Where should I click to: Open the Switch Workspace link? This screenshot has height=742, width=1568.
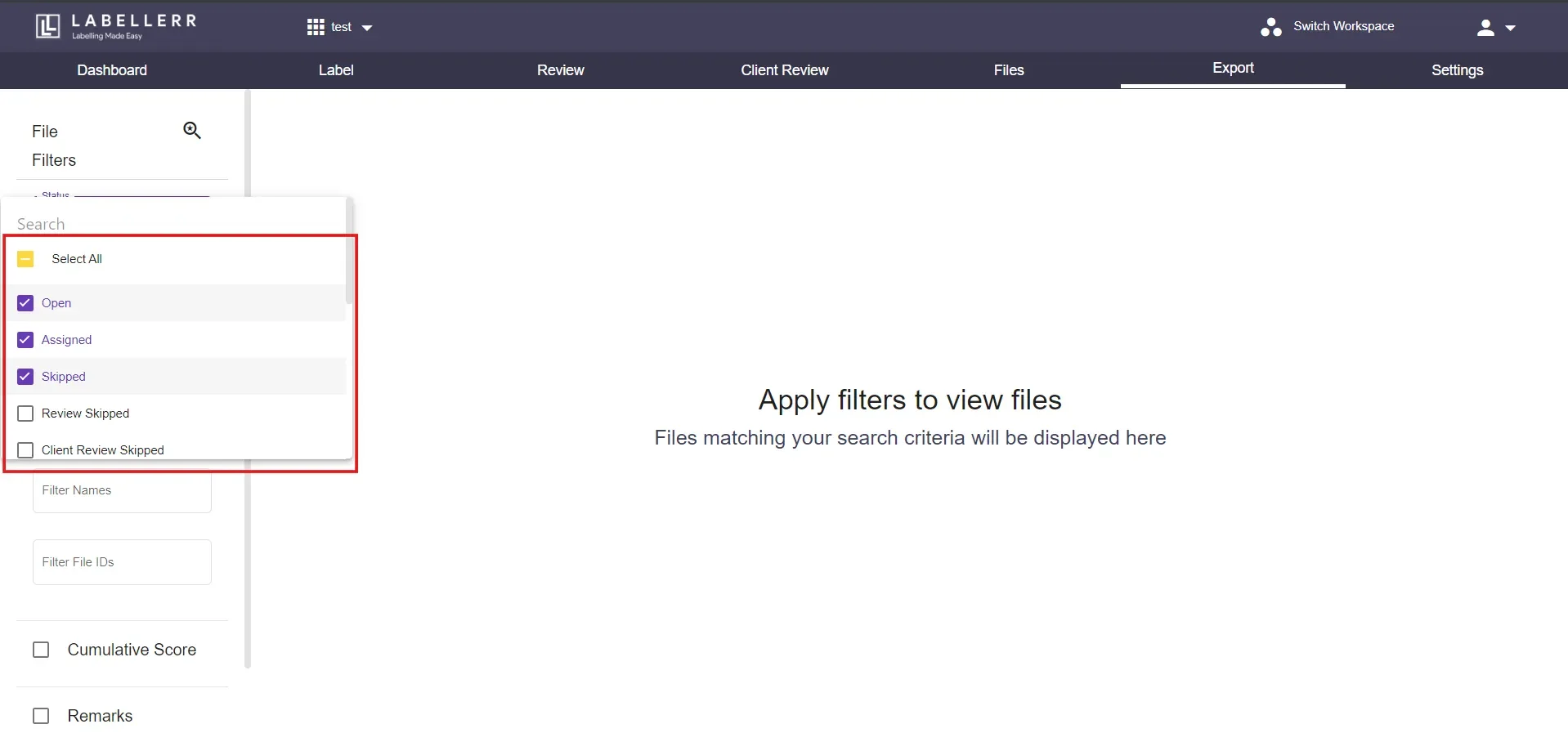point(1343,26)
